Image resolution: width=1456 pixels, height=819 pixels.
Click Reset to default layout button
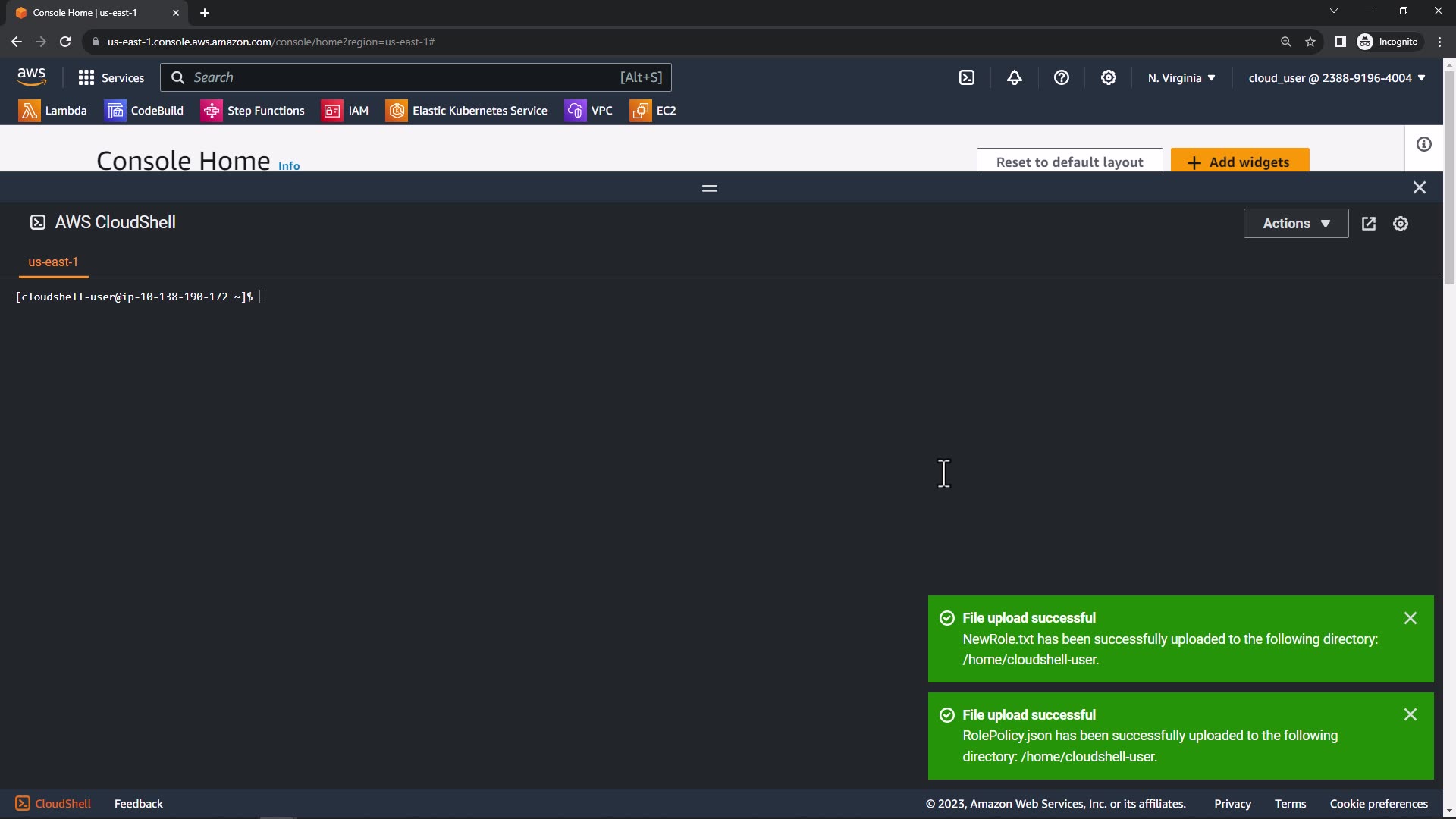[x=1068, y=162]
